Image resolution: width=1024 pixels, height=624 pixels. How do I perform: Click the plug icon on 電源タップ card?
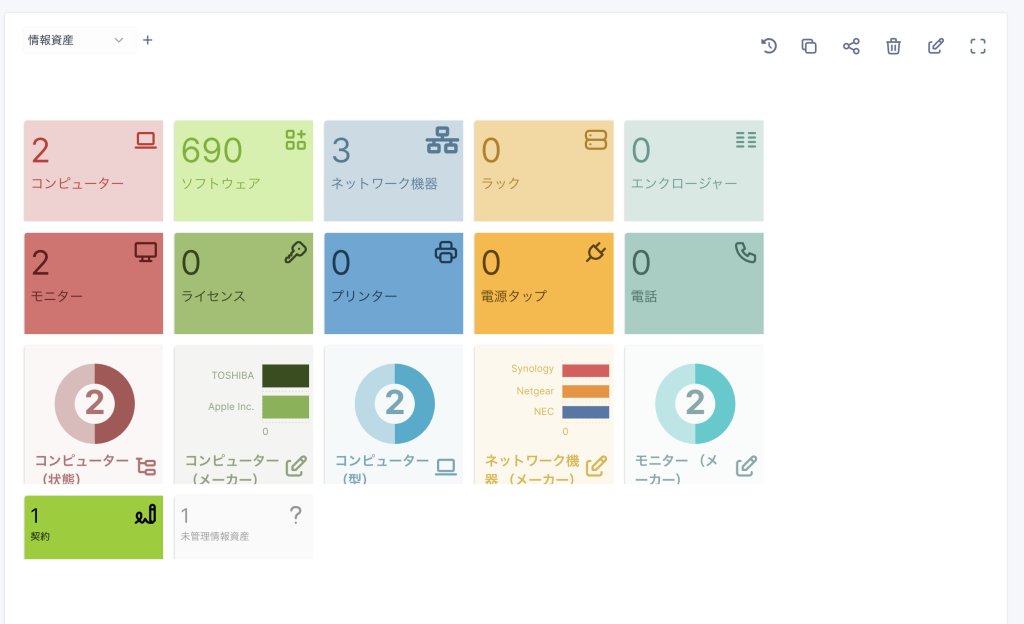click(596, 253)
